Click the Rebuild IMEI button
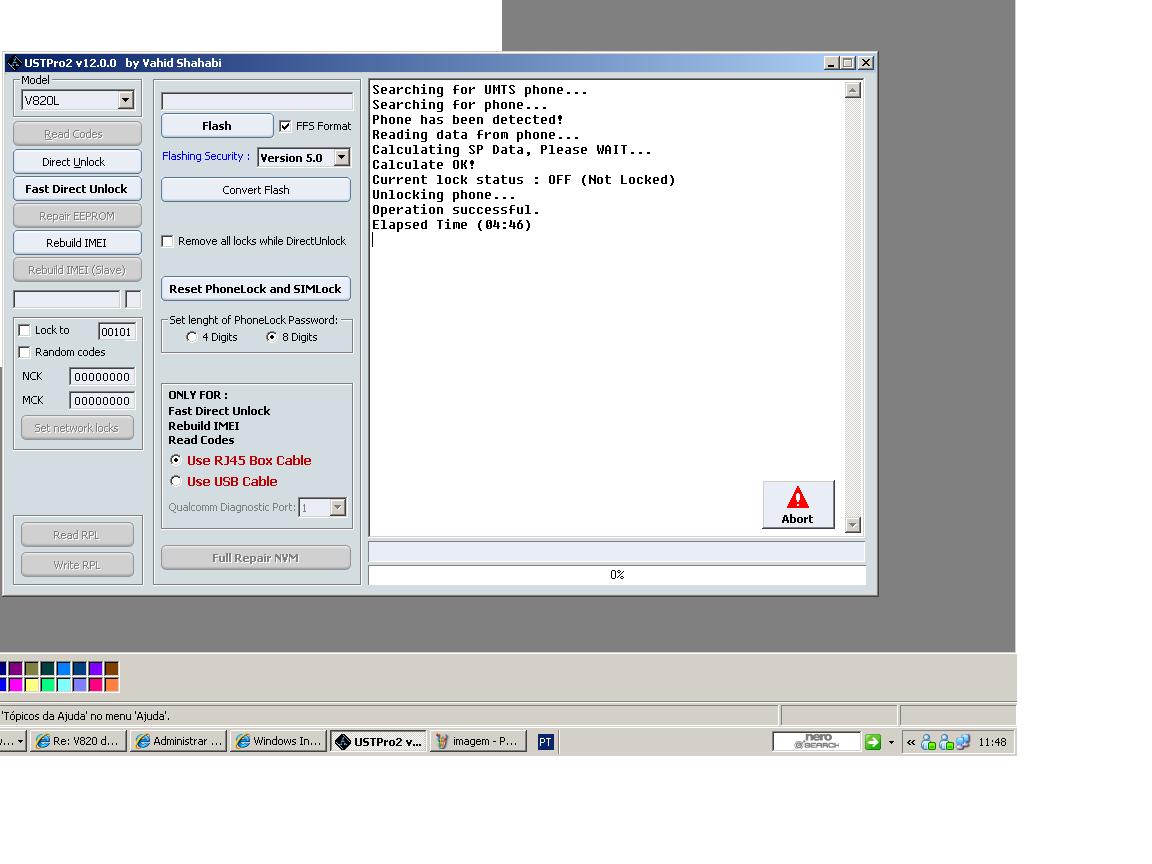The image size is (1152, 864). click(x=77, y=243)
